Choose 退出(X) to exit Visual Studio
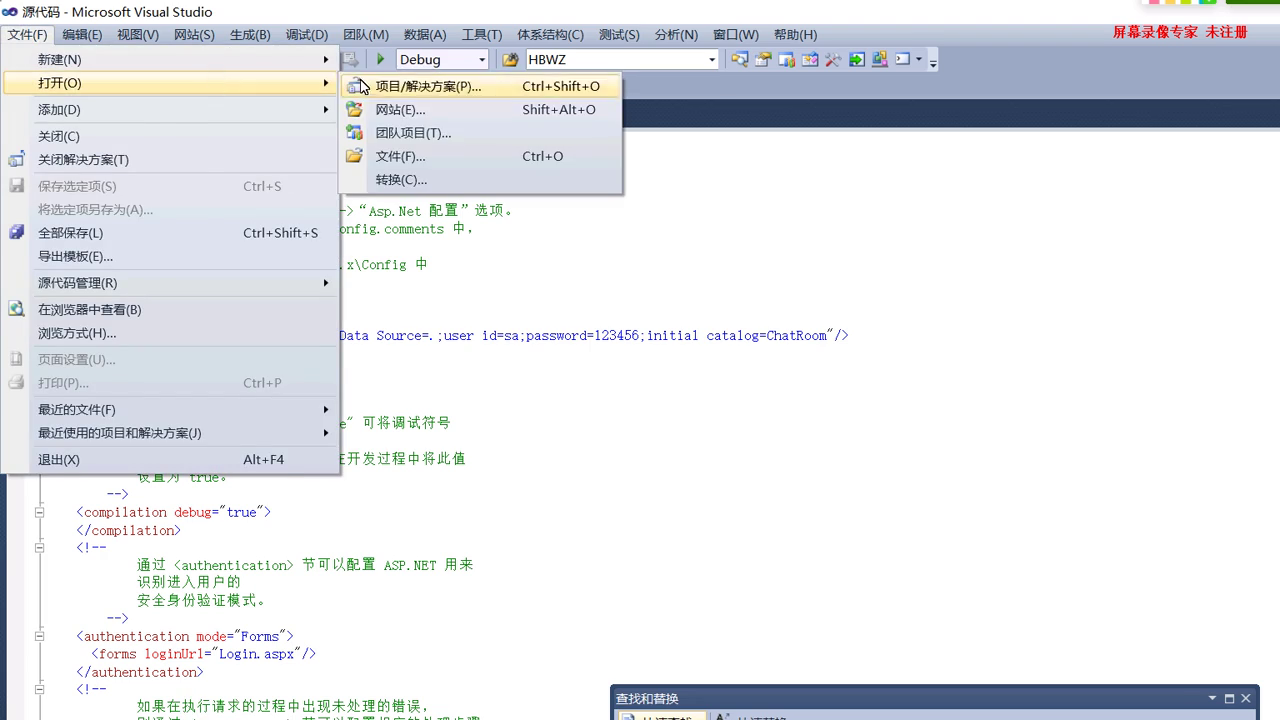 coord(170,460)
